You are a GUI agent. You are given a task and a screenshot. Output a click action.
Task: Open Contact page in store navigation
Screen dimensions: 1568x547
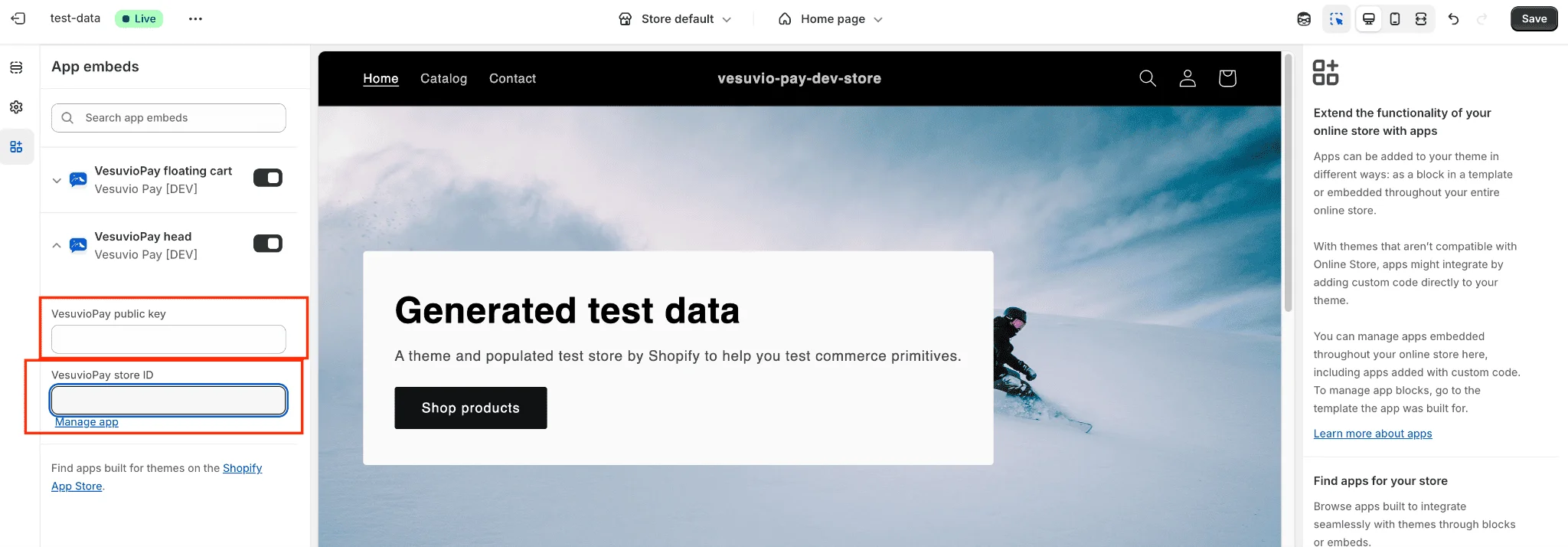click(512, 78)
